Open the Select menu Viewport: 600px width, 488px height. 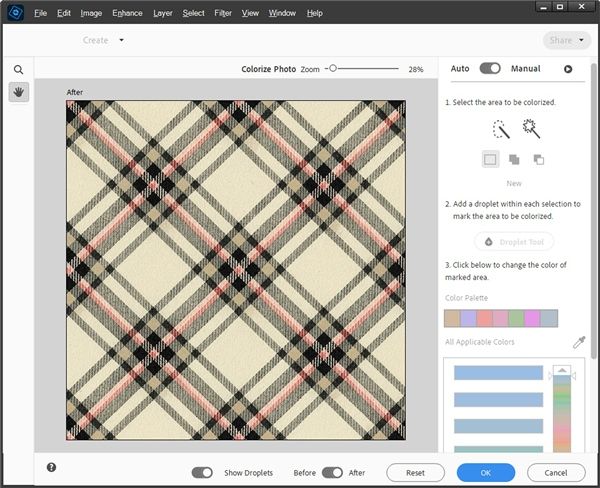[193, 13]
